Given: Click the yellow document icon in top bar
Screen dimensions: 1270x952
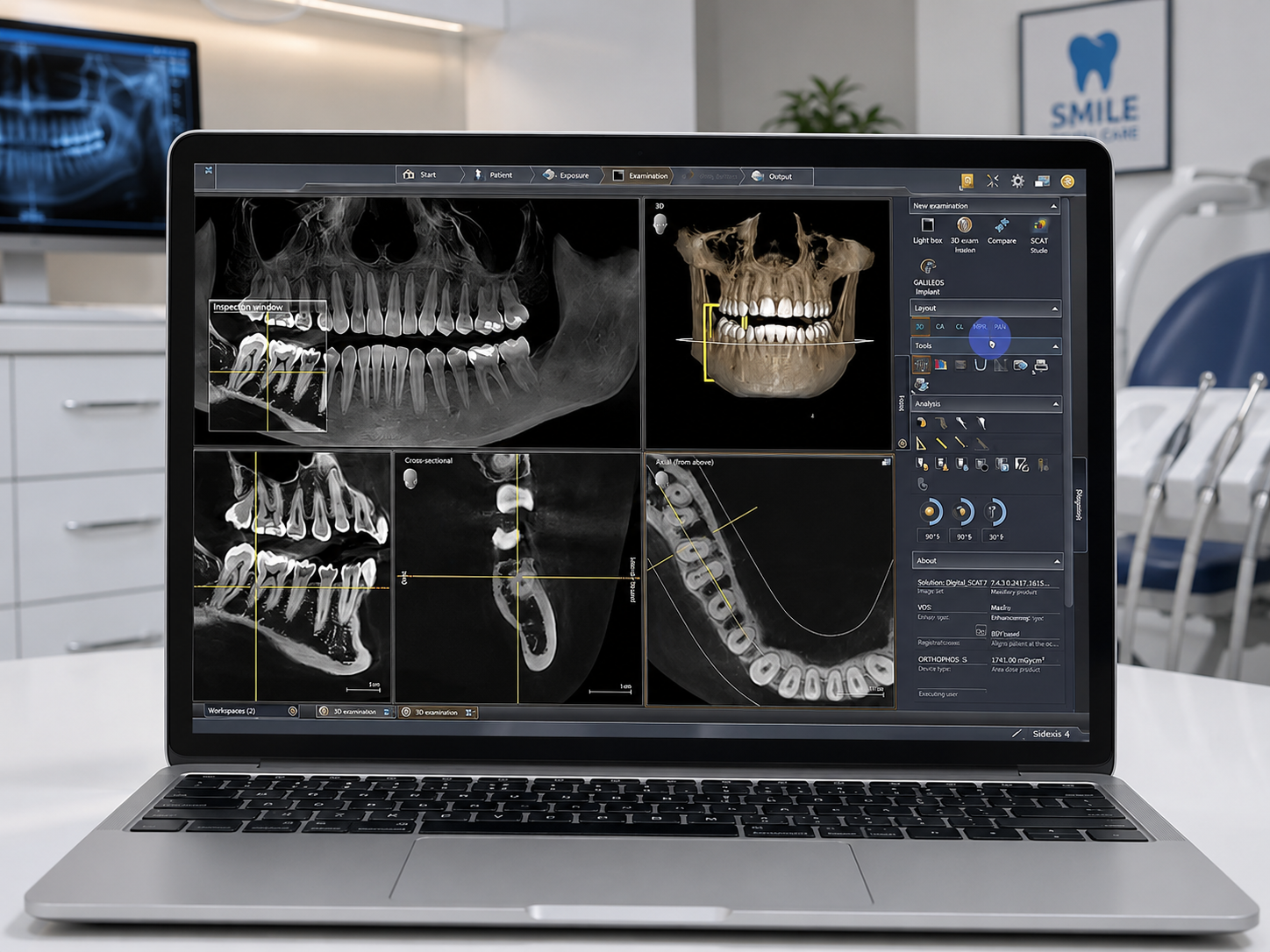Looking at the screenshot, I should coord(967,181).
